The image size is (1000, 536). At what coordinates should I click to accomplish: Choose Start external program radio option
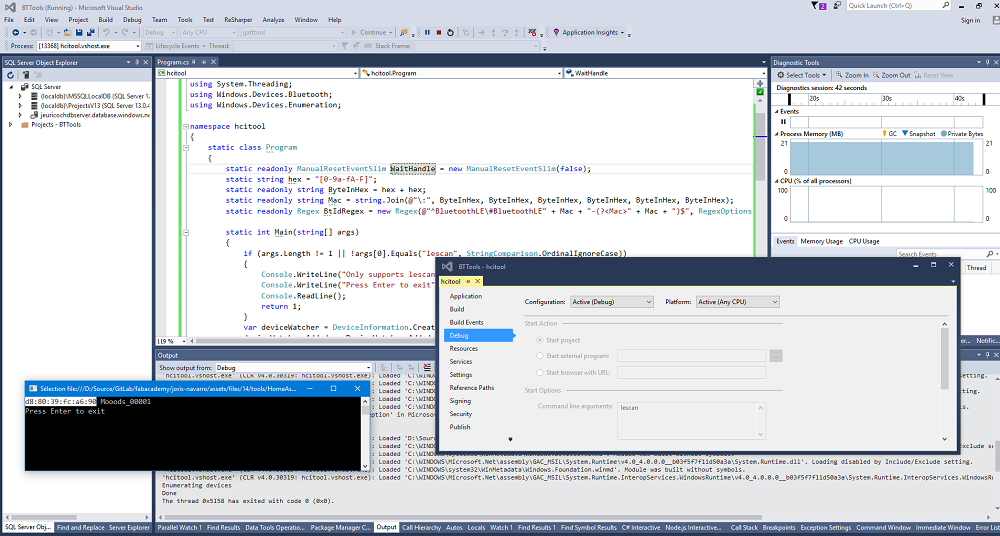(x=540, y=356)
